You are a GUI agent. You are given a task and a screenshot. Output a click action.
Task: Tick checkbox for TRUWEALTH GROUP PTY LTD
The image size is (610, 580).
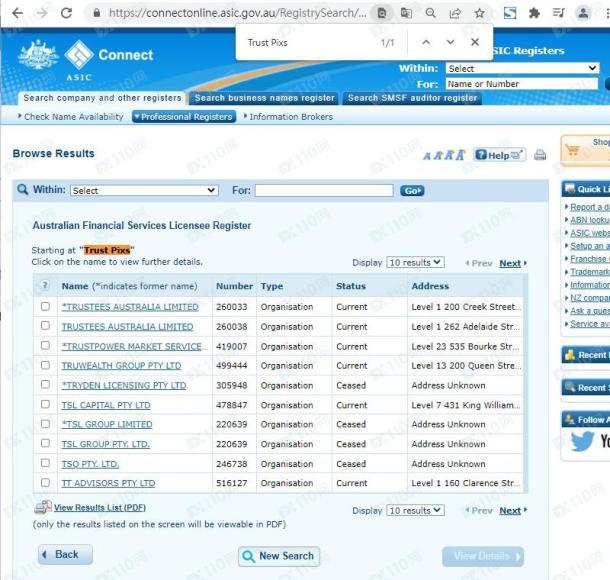[45, 365]
